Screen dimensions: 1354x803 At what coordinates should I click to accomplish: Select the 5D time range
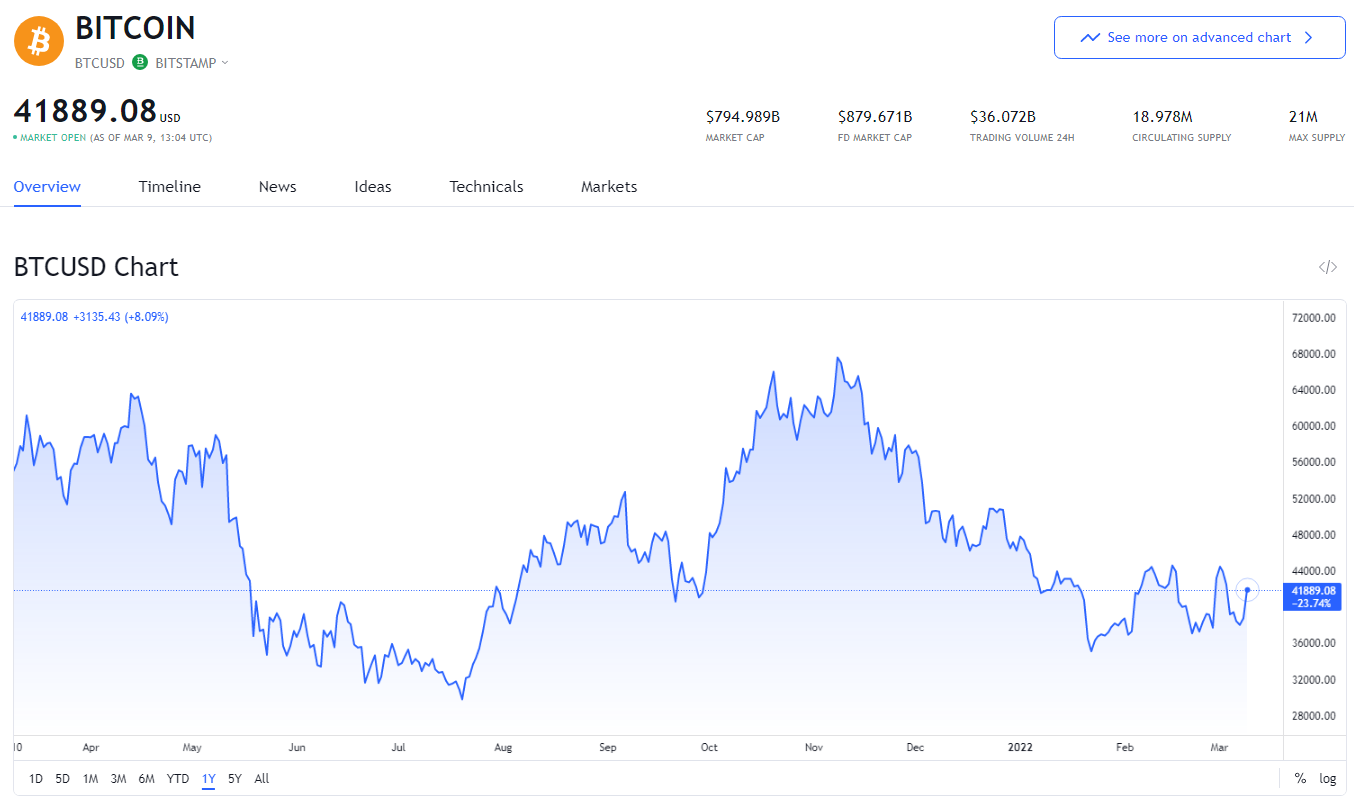click(x=63, y=779)
